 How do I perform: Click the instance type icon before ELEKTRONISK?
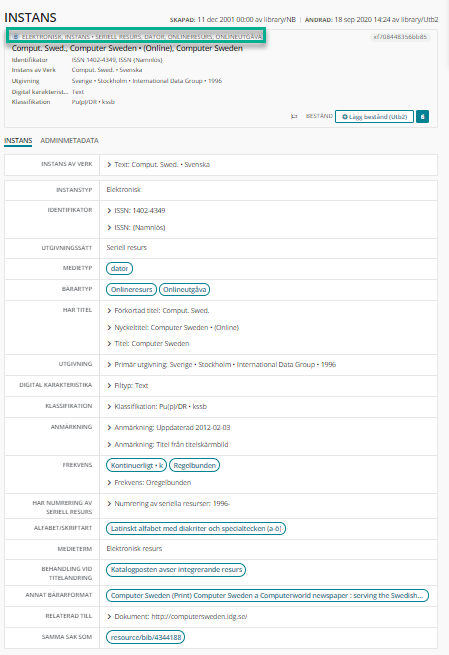[x=16, y=37]
